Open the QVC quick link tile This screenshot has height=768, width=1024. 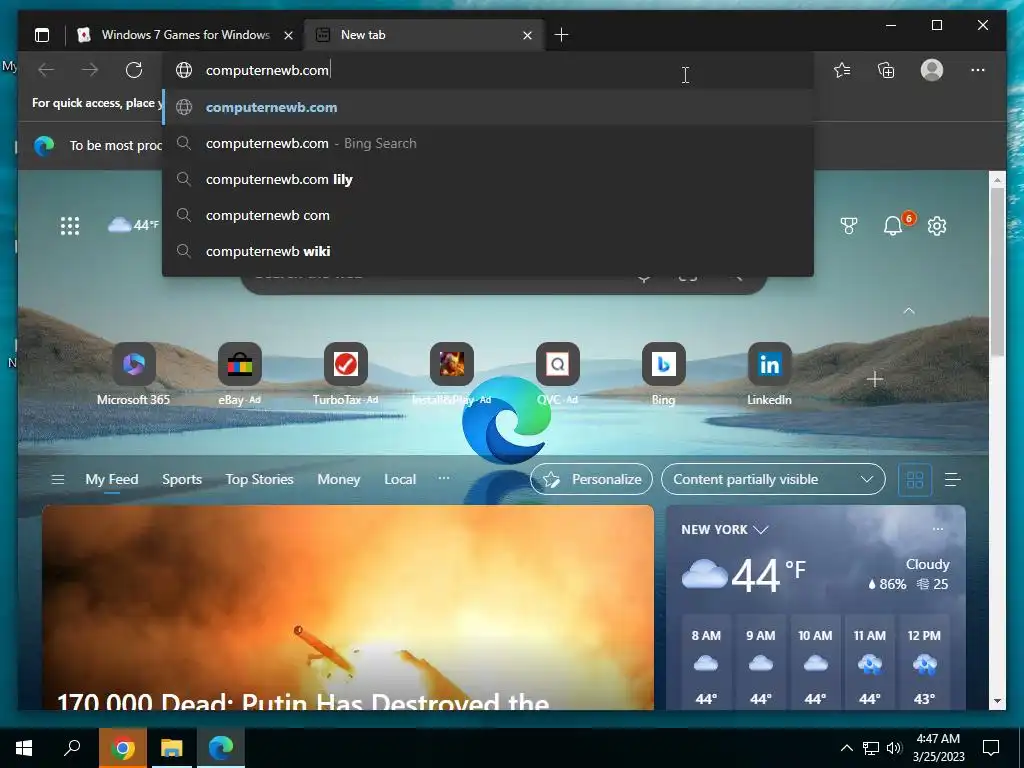558,374
